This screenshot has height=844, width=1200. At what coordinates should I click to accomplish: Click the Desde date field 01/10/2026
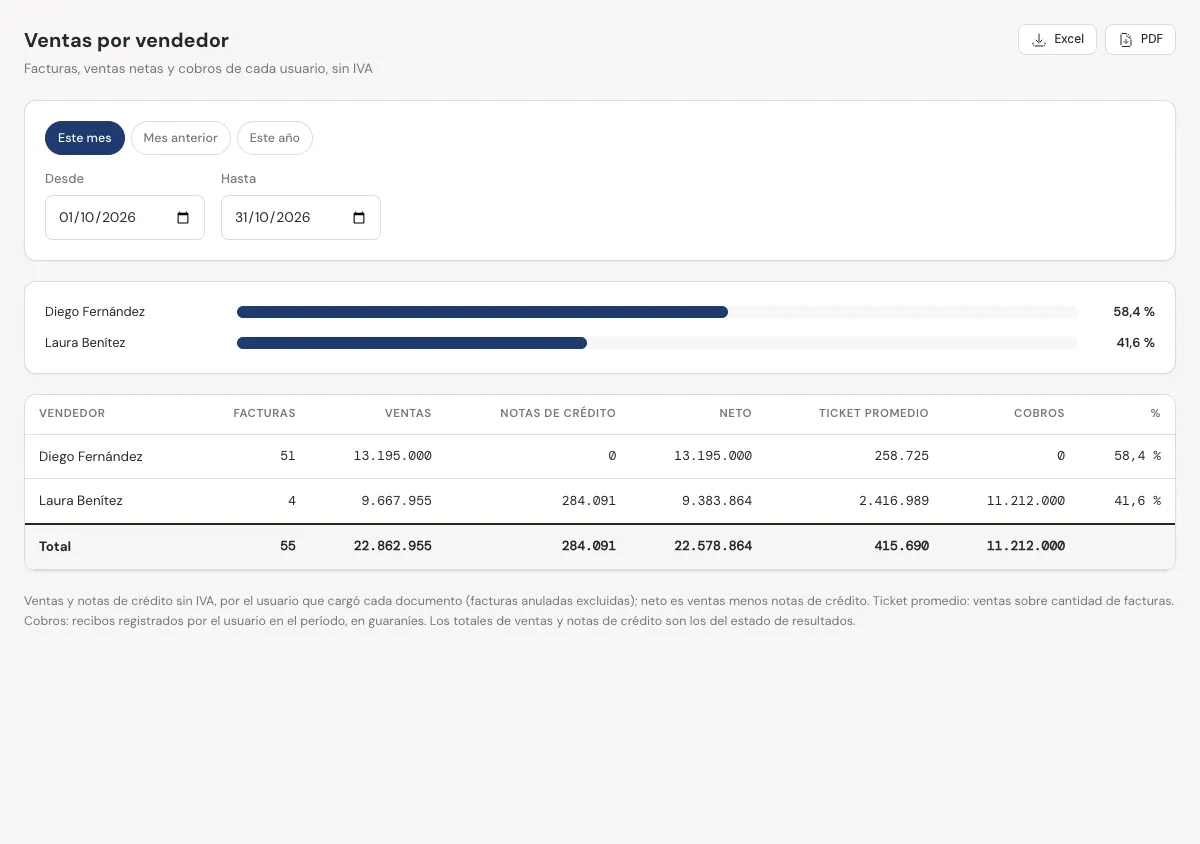coord(125,217)
